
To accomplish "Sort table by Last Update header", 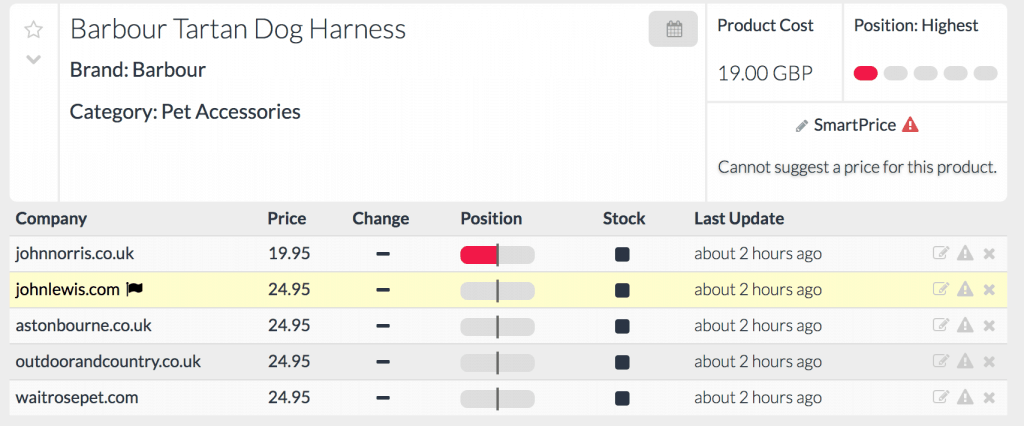I will [x=739, y=218].
